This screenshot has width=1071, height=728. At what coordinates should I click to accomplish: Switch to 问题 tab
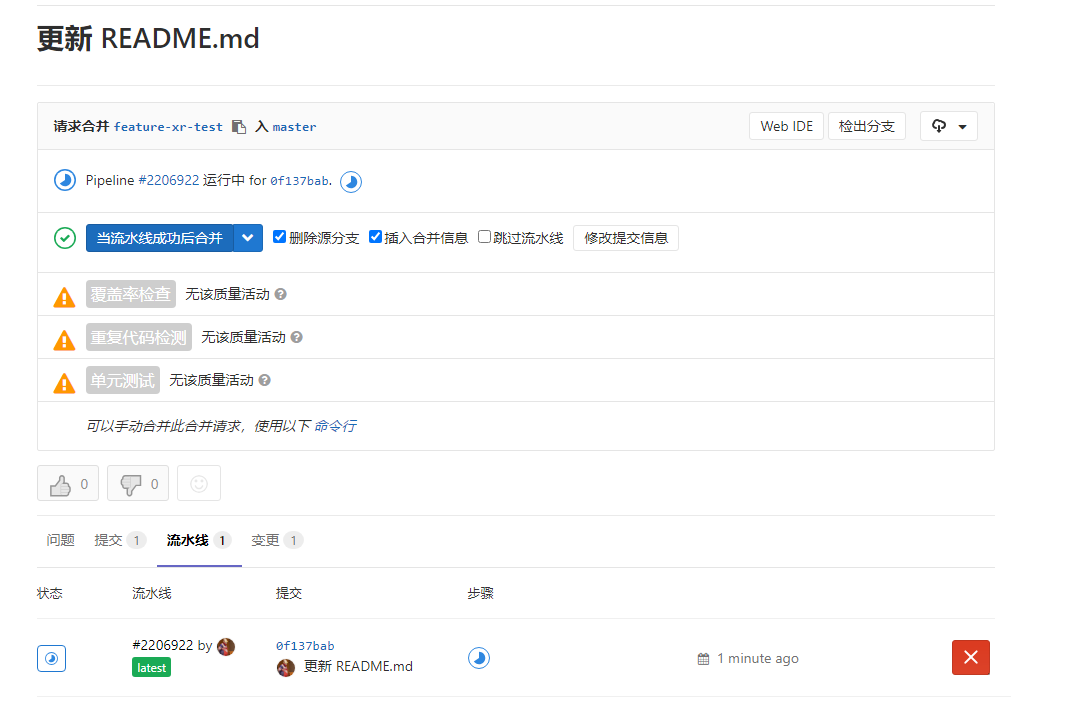point(61,540)
